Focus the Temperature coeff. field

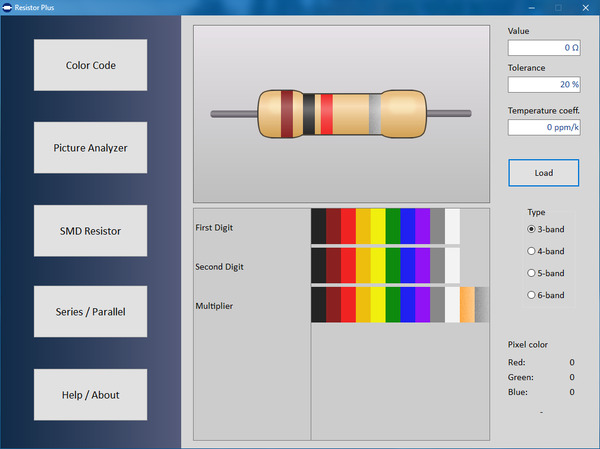click(543, 127)
